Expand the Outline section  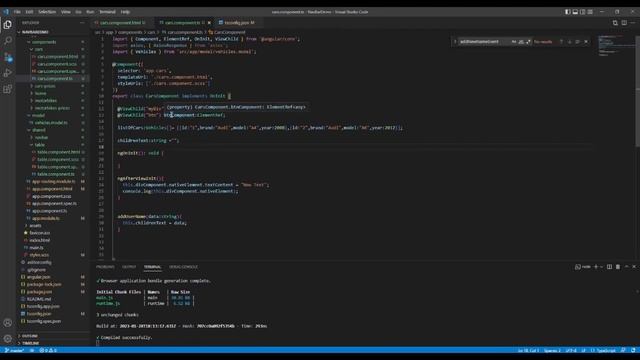pos(30,336)
